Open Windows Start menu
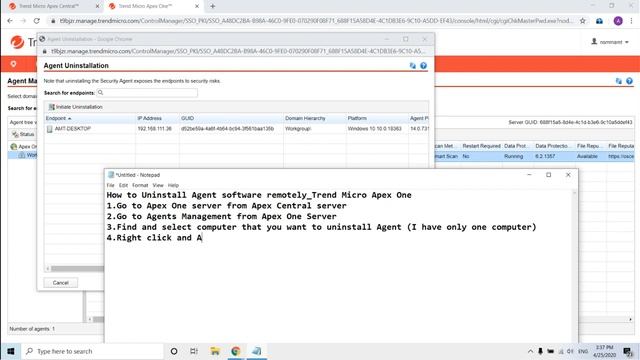The height and width of the screenshot is (360, 640). tap(11, 351)
